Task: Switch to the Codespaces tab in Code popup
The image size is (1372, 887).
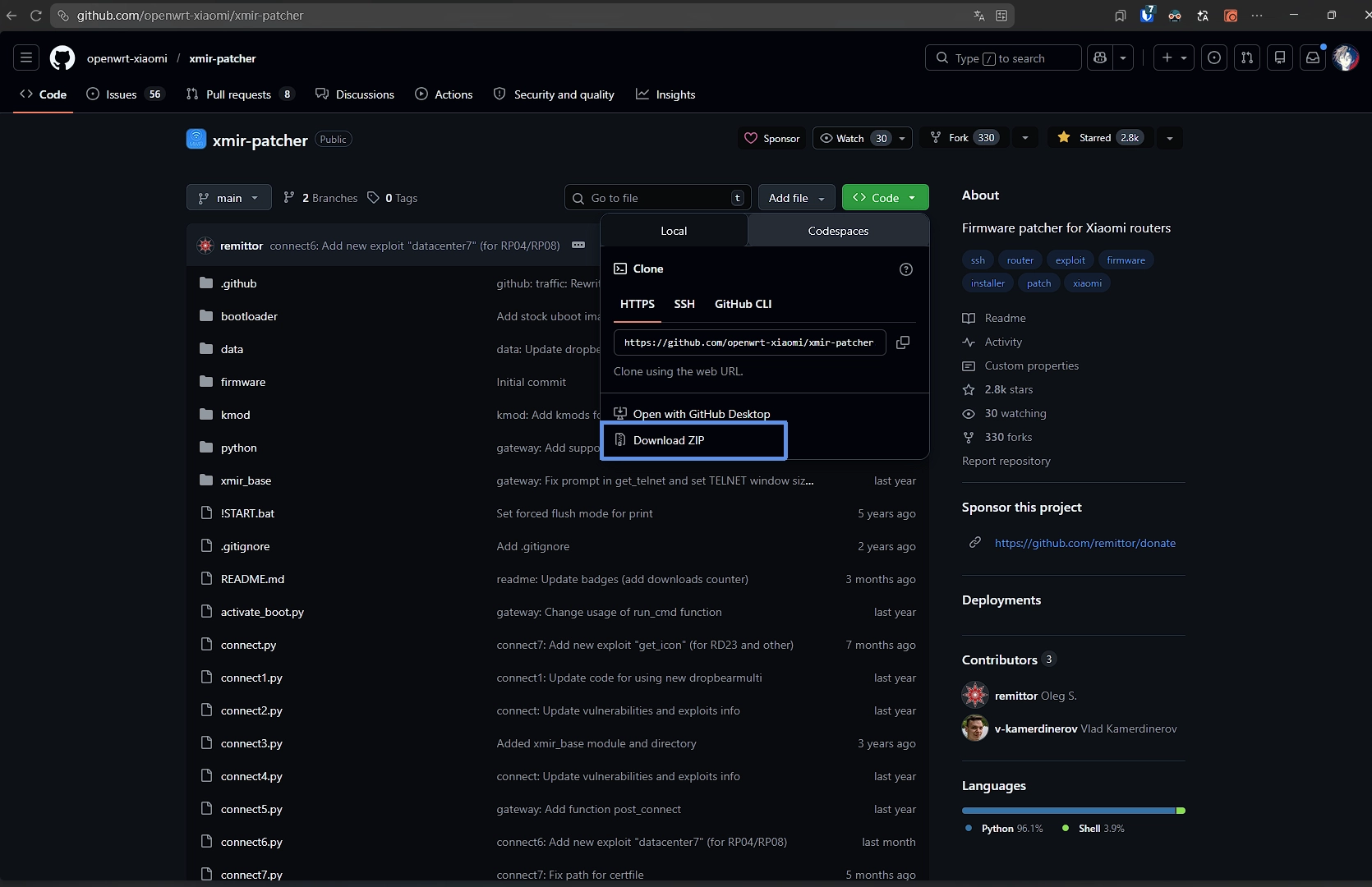Action: click(x=838, y=231)
